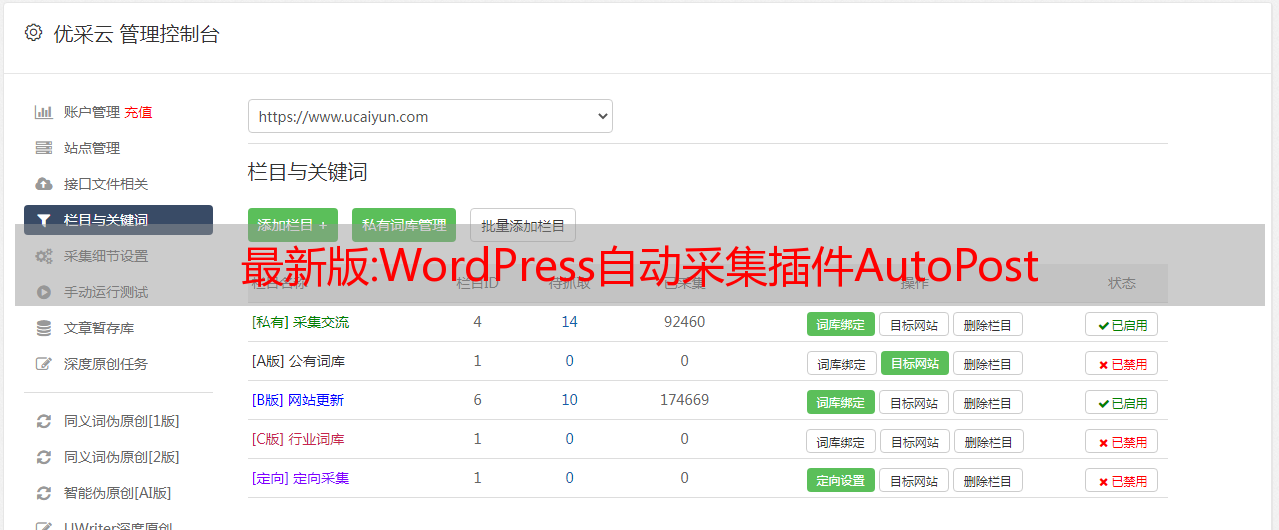This screenshot has height=530, width=1279.
Task: Toggle 已禁用 status for 定向采集 row
Action: pos(1121,480)
